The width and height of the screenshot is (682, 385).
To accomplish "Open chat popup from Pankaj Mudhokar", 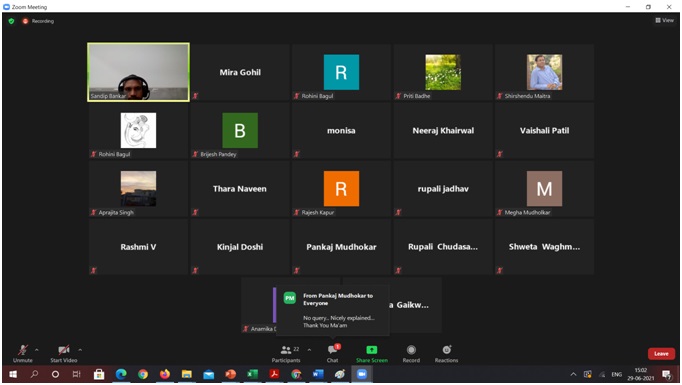I will tap(333, 310).
